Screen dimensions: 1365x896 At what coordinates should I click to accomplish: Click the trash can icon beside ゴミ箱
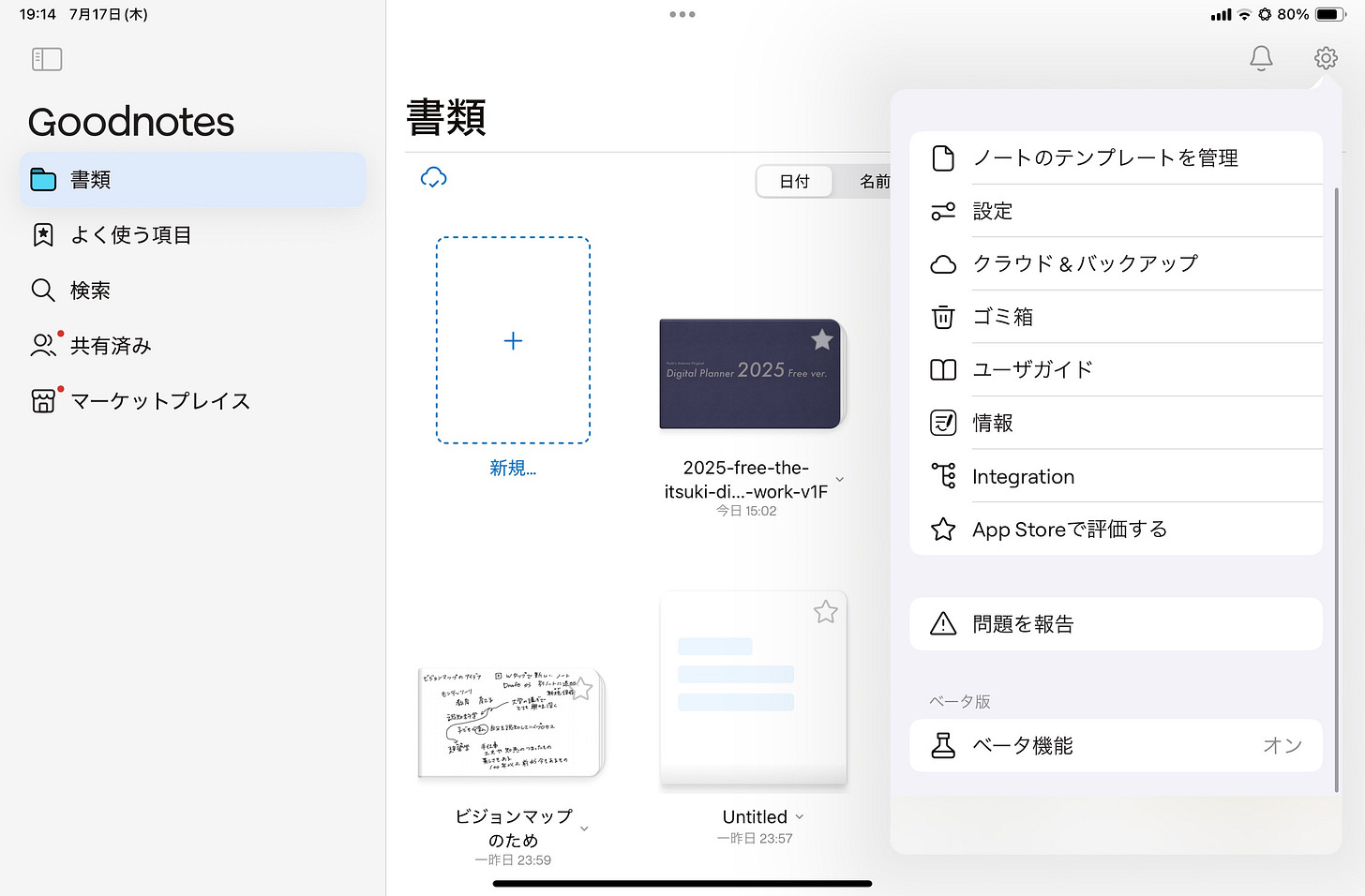(943, 317)
